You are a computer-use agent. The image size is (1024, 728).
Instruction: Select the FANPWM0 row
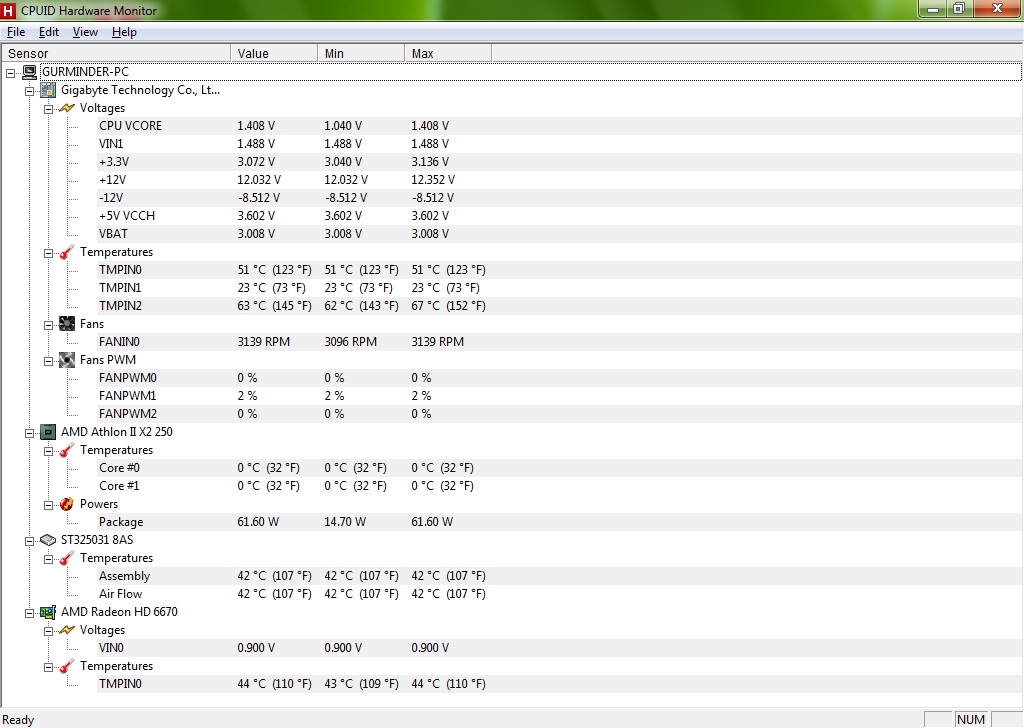[559, 378]
